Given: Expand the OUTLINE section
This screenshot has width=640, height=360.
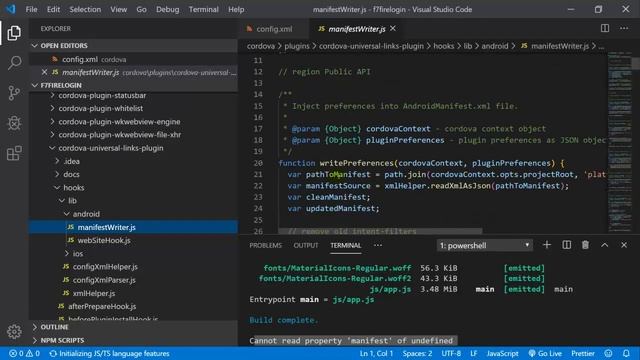Looking at the screenshot, I should 134,327.
